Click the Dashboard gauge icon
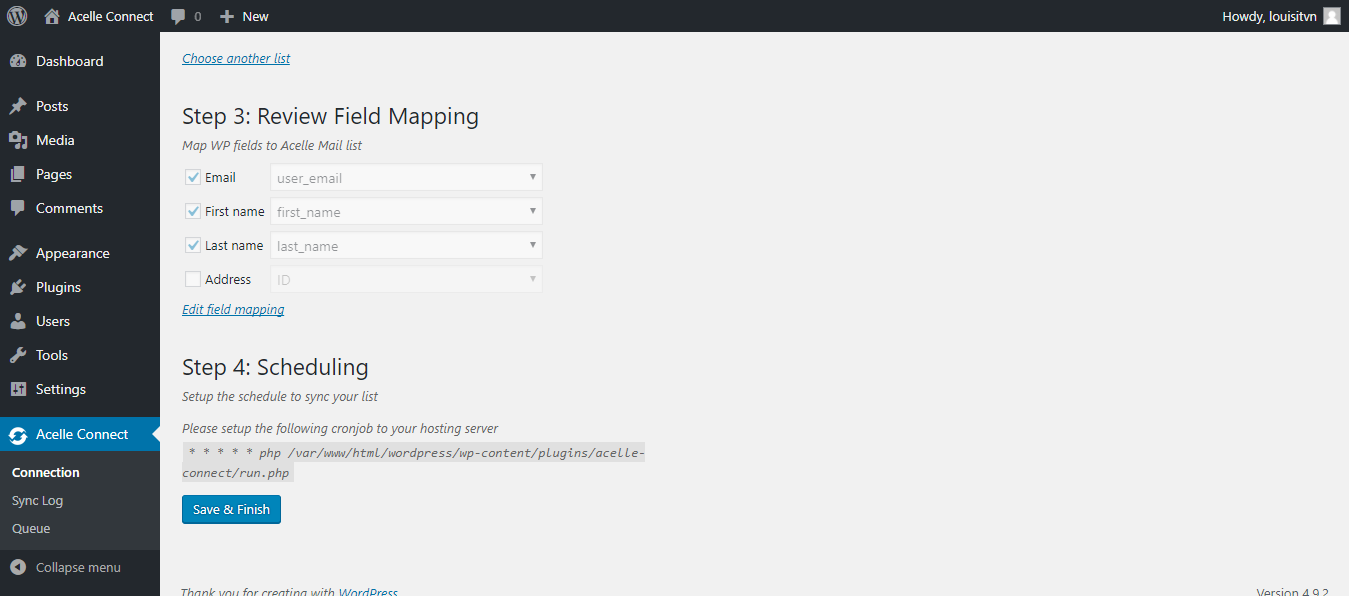 pyautogui.click(x=18, y=61)
